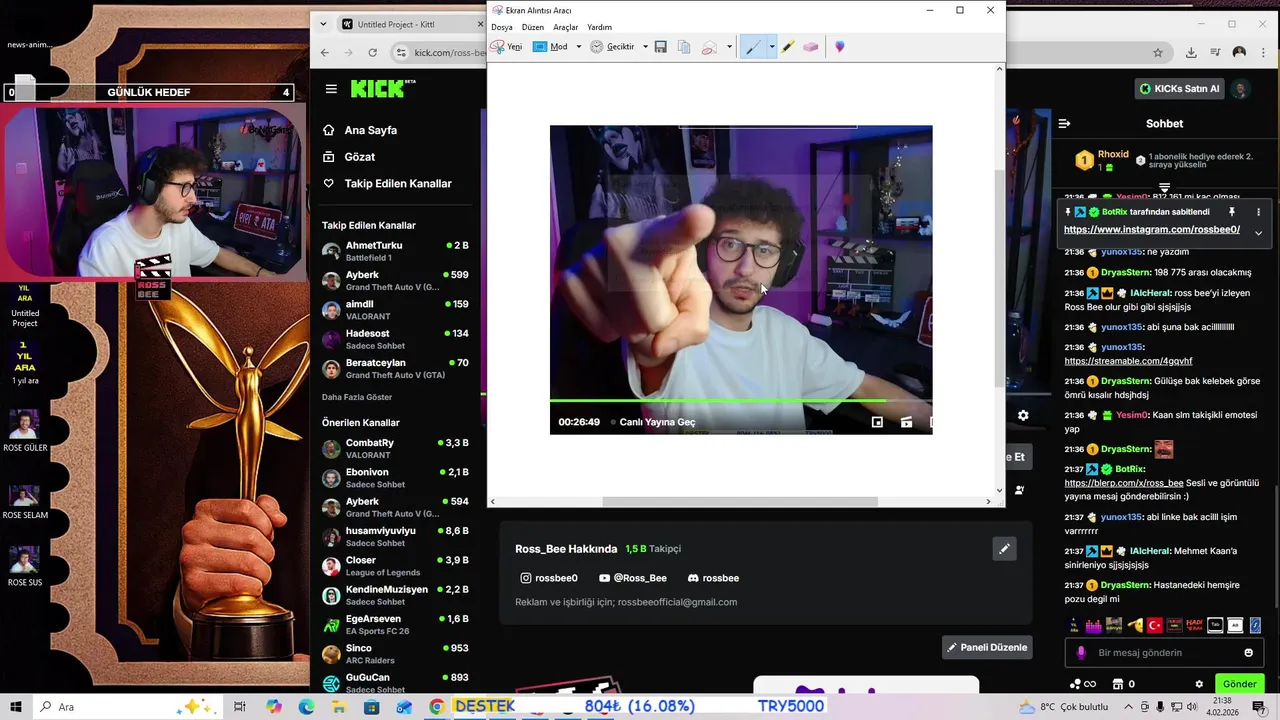Open pinned message three-dot menu
Image resolution: width=1280 pixels, height=720 pixels.
[1258, 212]
